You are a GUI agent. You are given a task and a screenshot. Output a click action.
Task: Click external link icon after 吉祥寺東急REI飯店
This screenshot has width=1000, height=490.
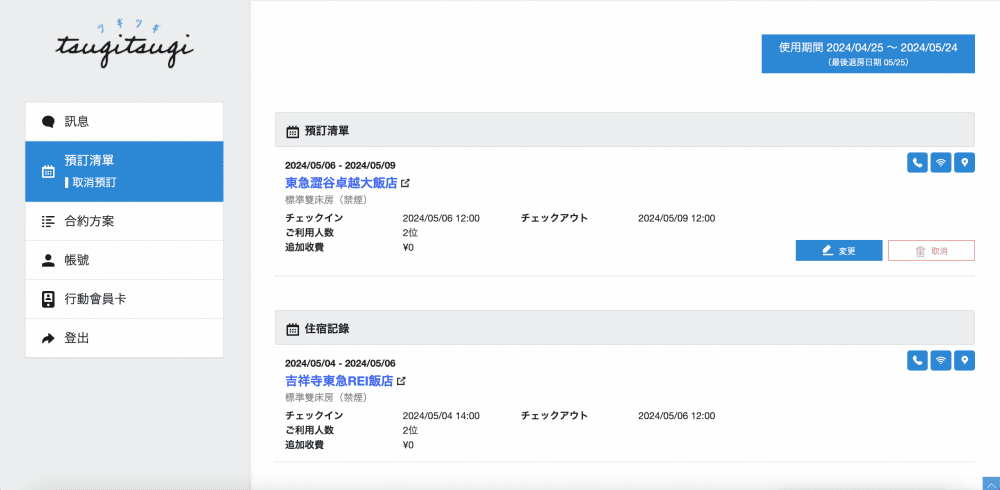pos(401,381)
